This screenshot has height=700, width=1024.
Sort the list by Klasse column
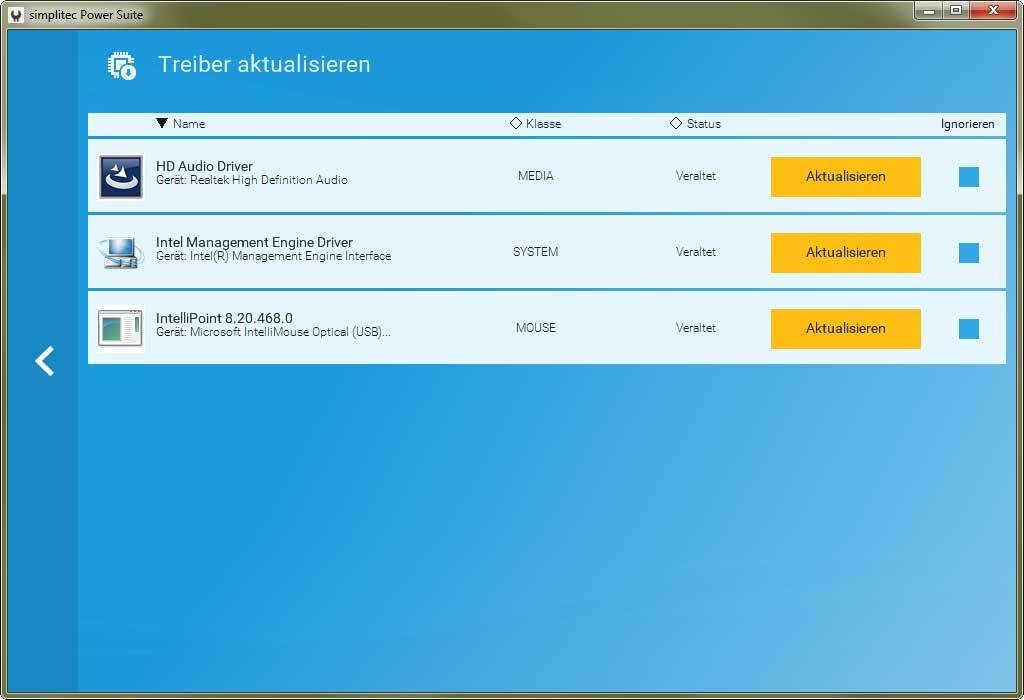[536, 123]
